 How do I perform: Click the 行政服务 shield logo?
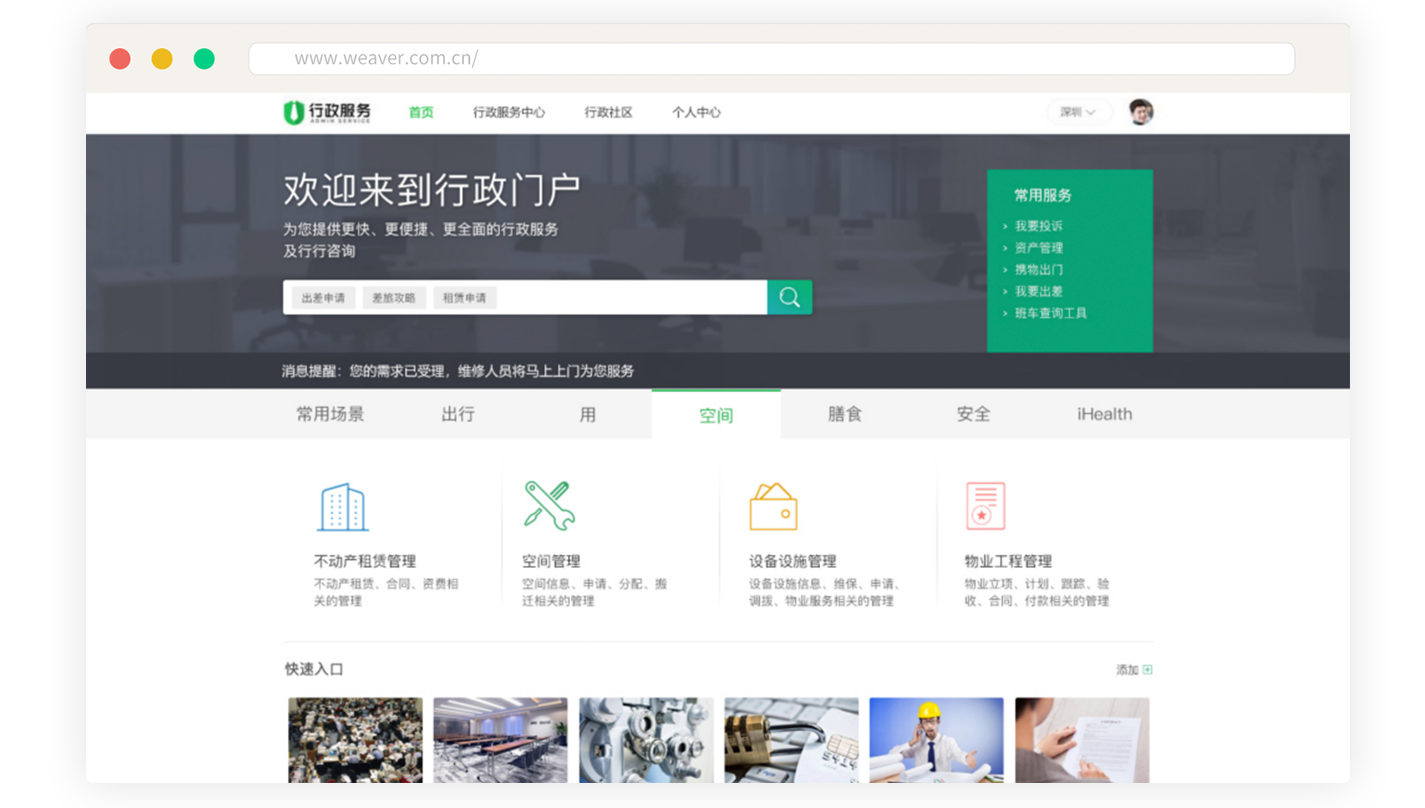[x=293, y=112]
